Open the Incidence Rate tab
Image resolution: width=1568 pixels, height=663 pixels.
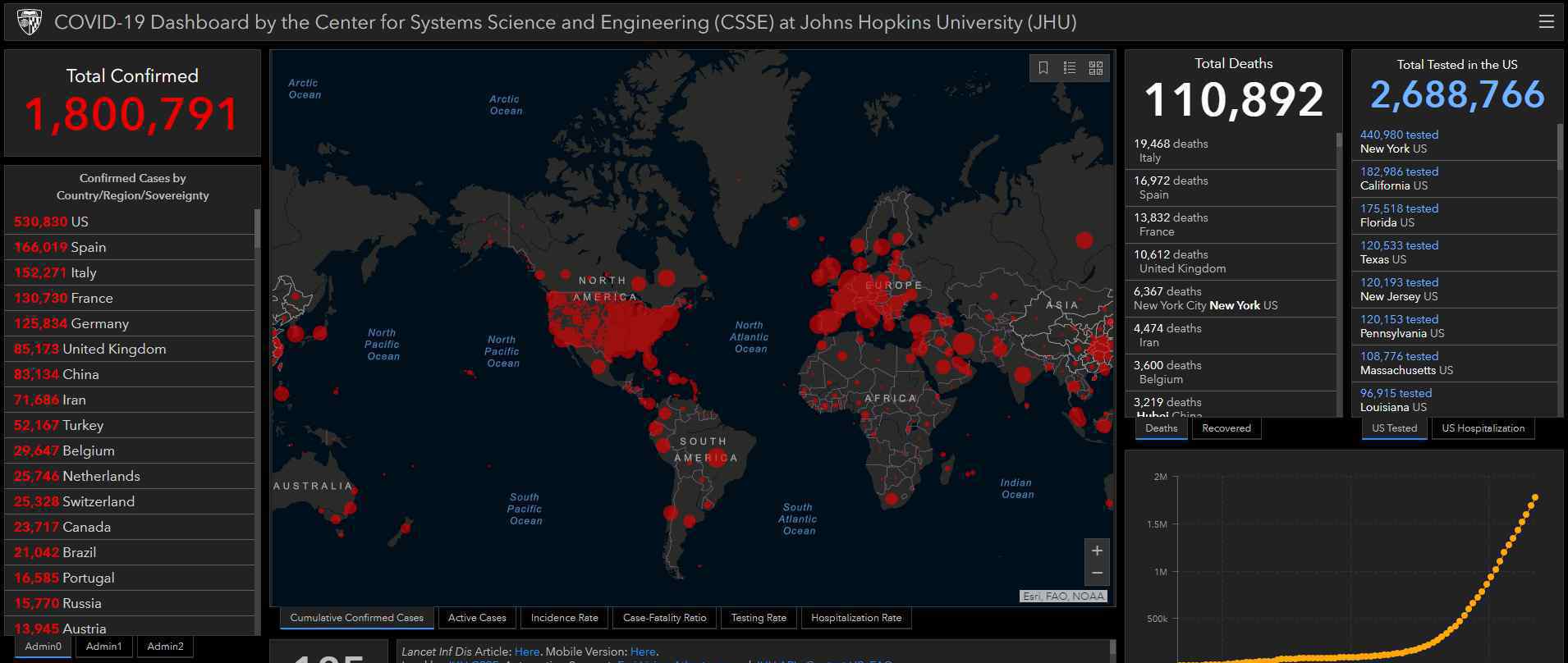(565, 618)
